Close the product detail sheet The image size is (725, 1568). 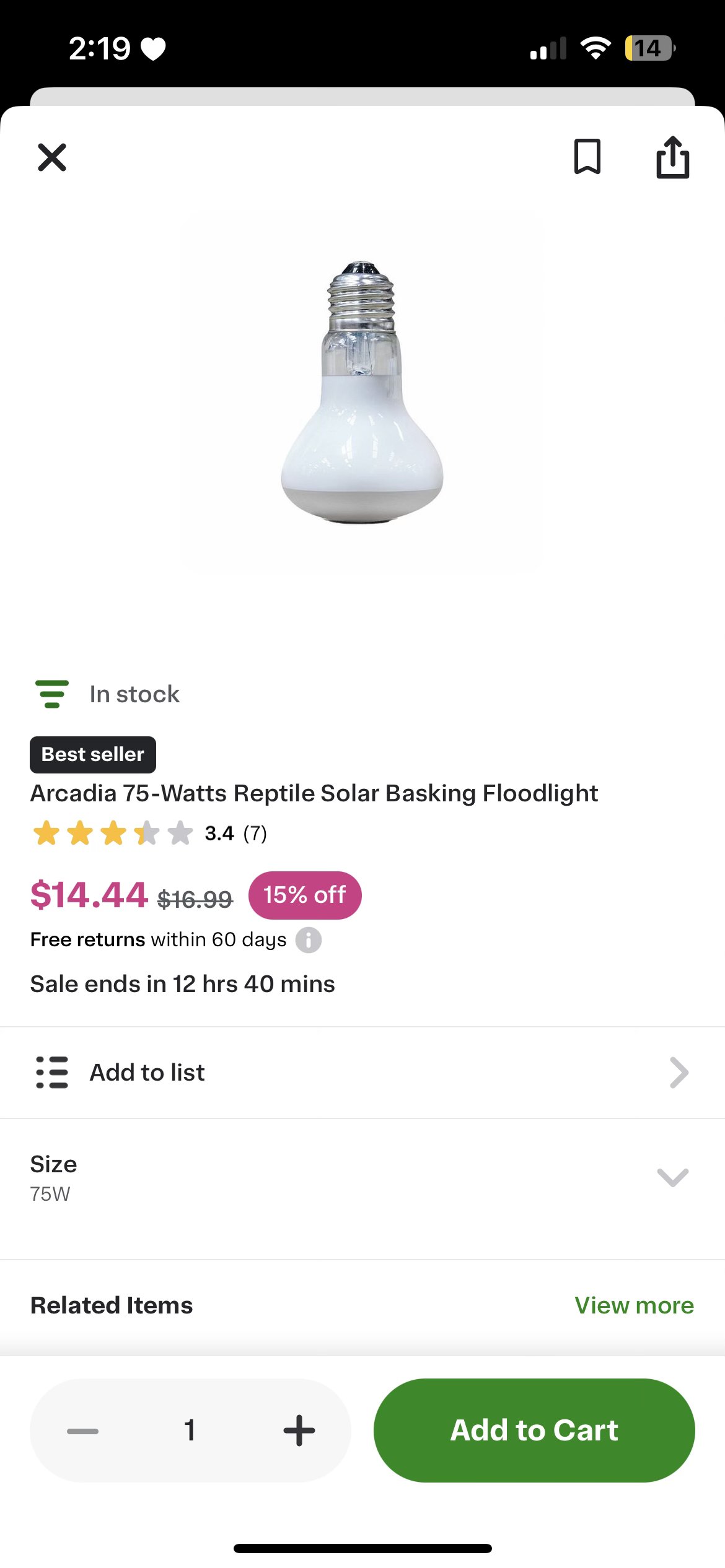(x=52, y=157)
